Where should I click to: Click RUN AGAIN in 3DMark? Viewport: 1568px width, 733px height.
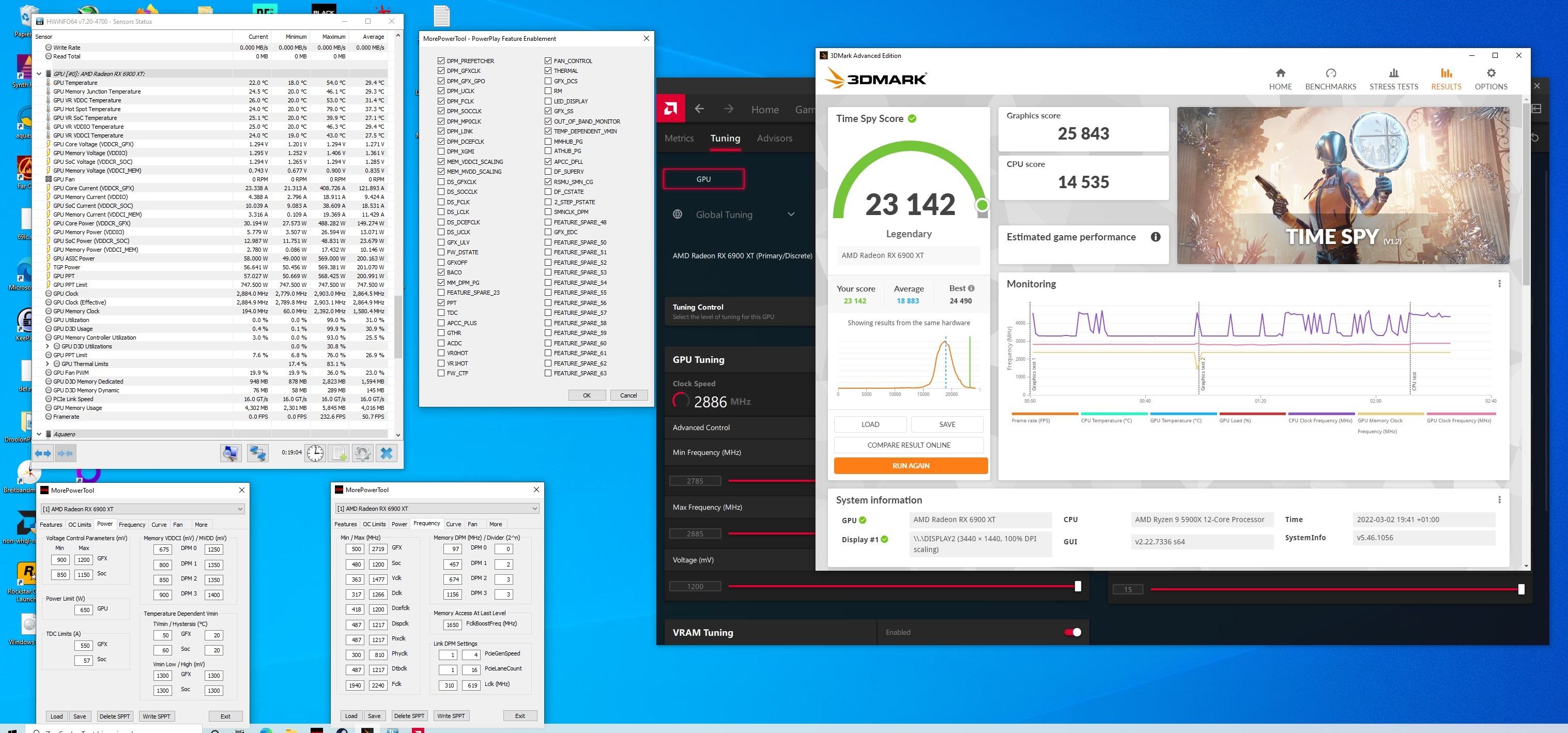tap(911, 466)
